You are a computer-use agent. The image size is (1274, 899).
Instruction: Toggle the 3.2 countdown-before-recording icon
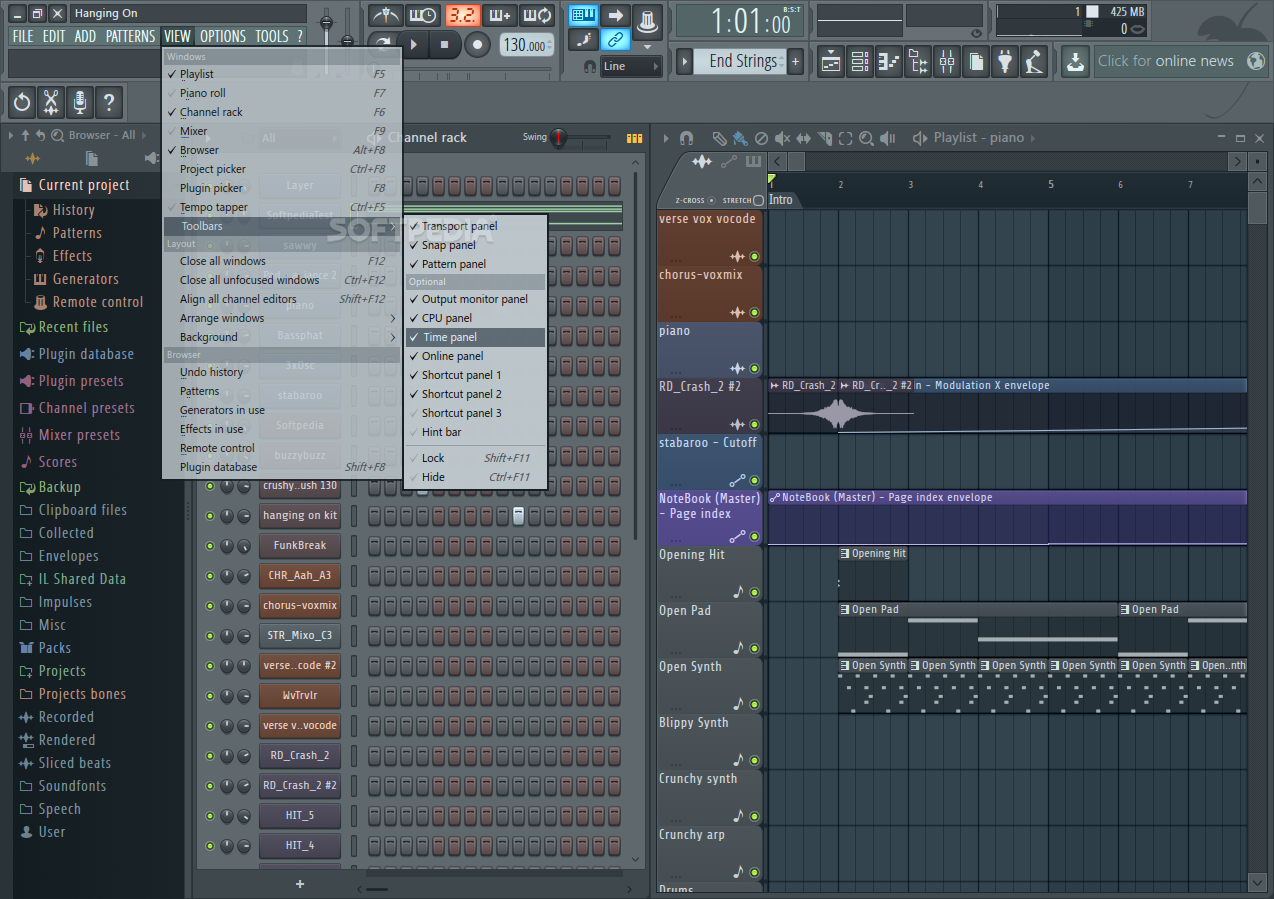point(461,15)
